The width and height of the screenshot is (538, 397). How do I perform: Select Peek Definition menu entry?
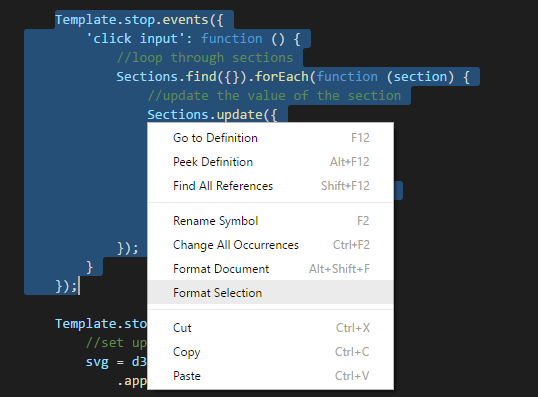(x=270, y=162)
